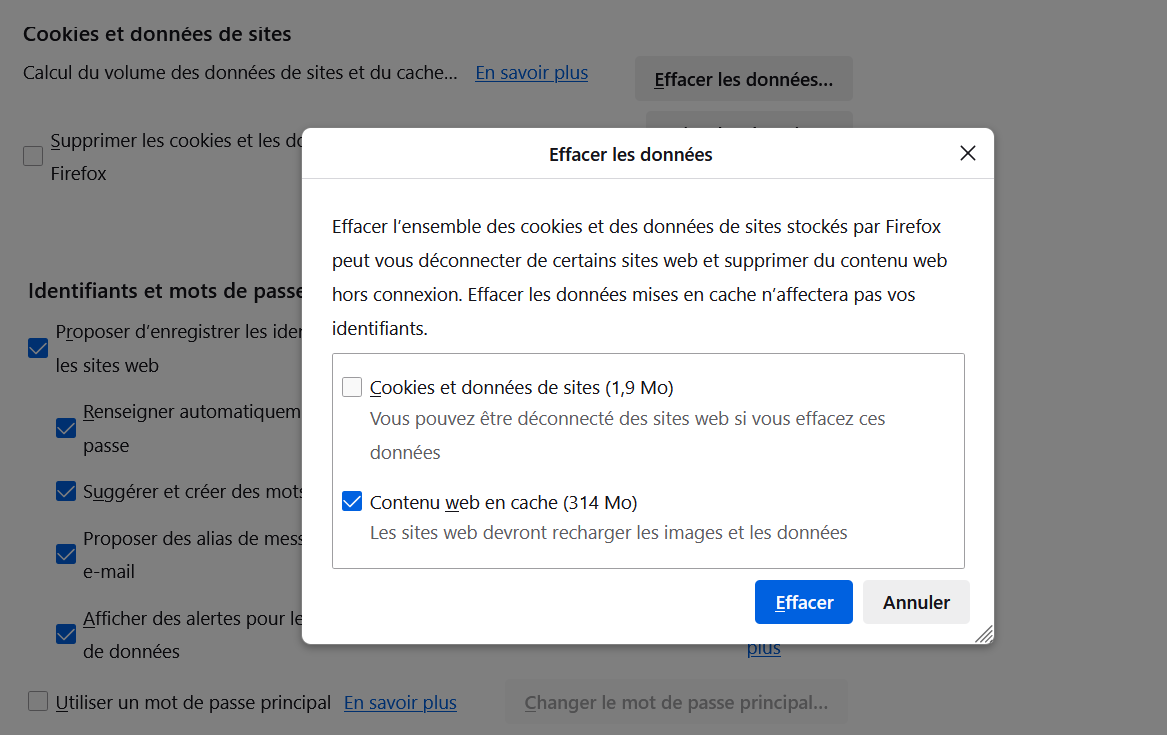The height and width of the screenshot is (735, 1167).
Task: Enable the "Cookies et données de sites" checkbox
Action: [352, 386]
